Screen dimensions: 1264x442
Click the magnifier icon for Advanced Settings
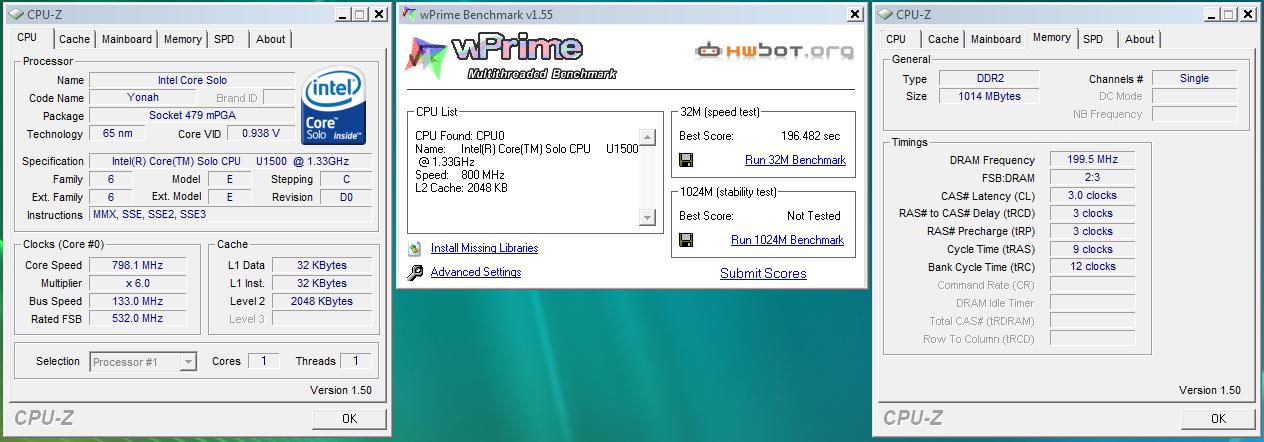(415, 272)
